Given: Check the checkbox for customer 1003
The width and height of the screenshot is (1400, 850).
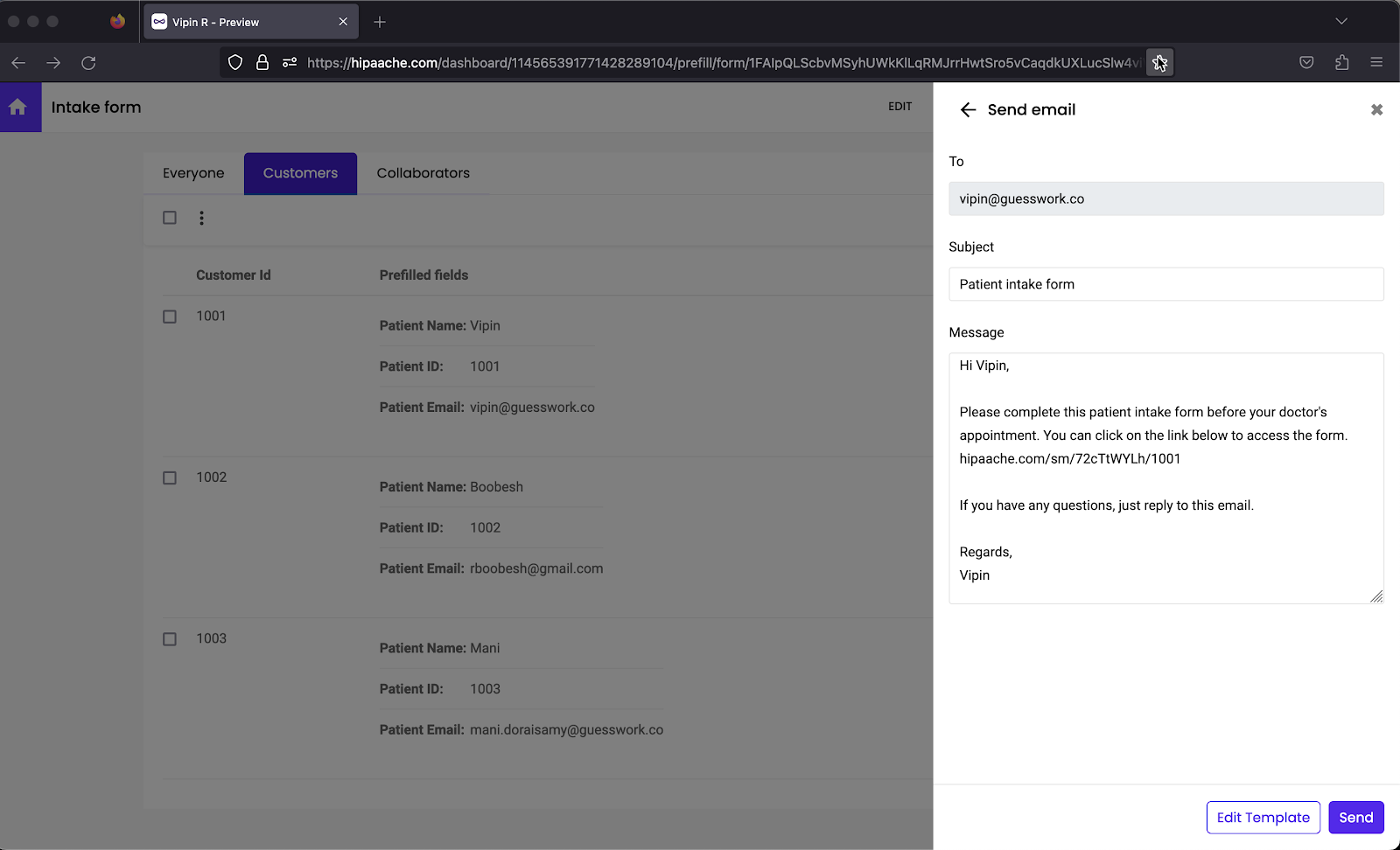Looking at the screenshot, I should [x=169, y=638].
